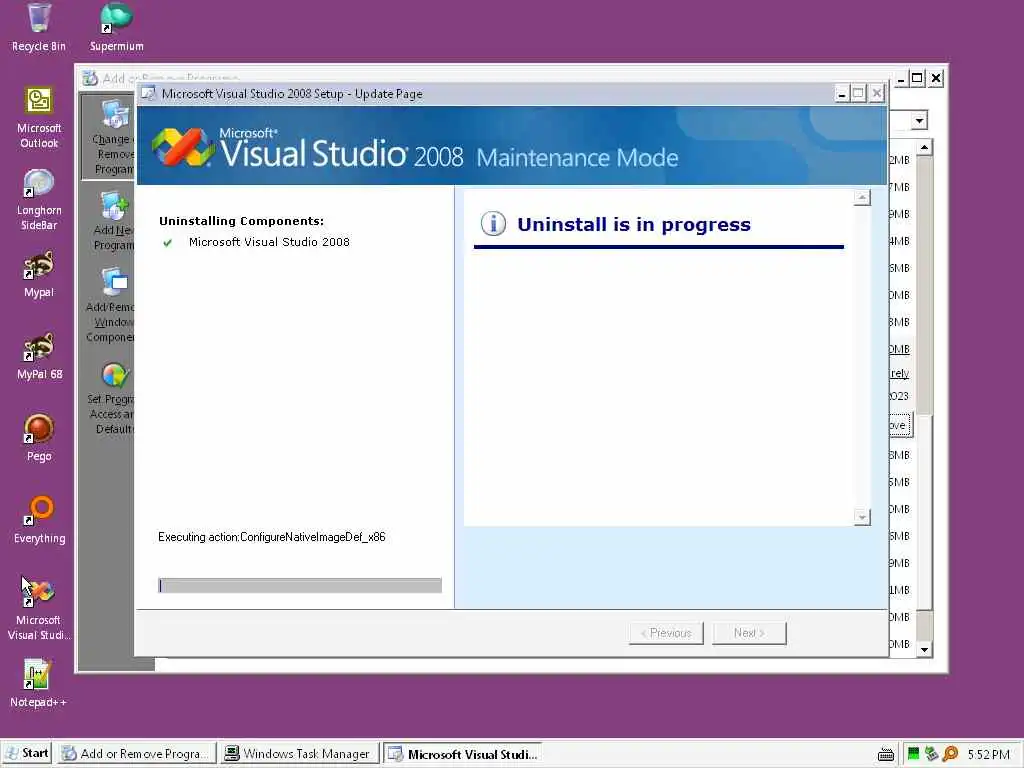The height and width of the screenshot is (768, 1024).
Task: Open the keyboard tray icon
Action: tap(886, 755)
